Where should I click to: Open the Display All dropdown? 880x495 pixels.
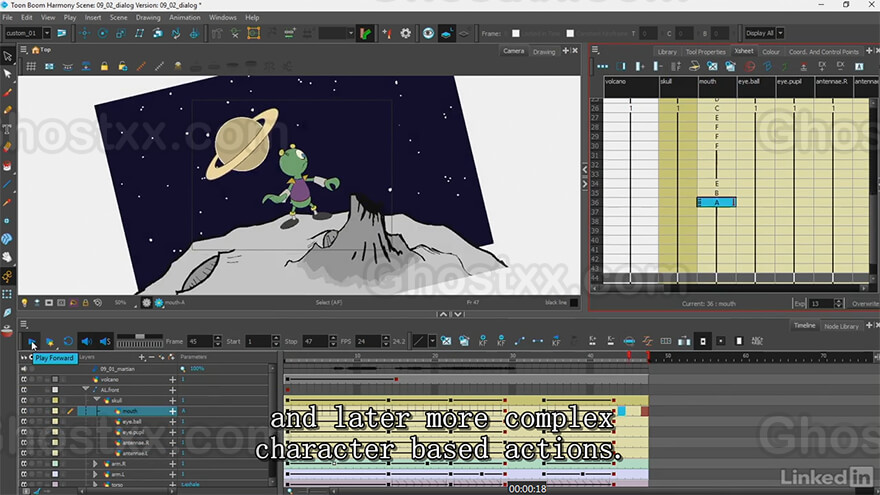pos(780,33)
